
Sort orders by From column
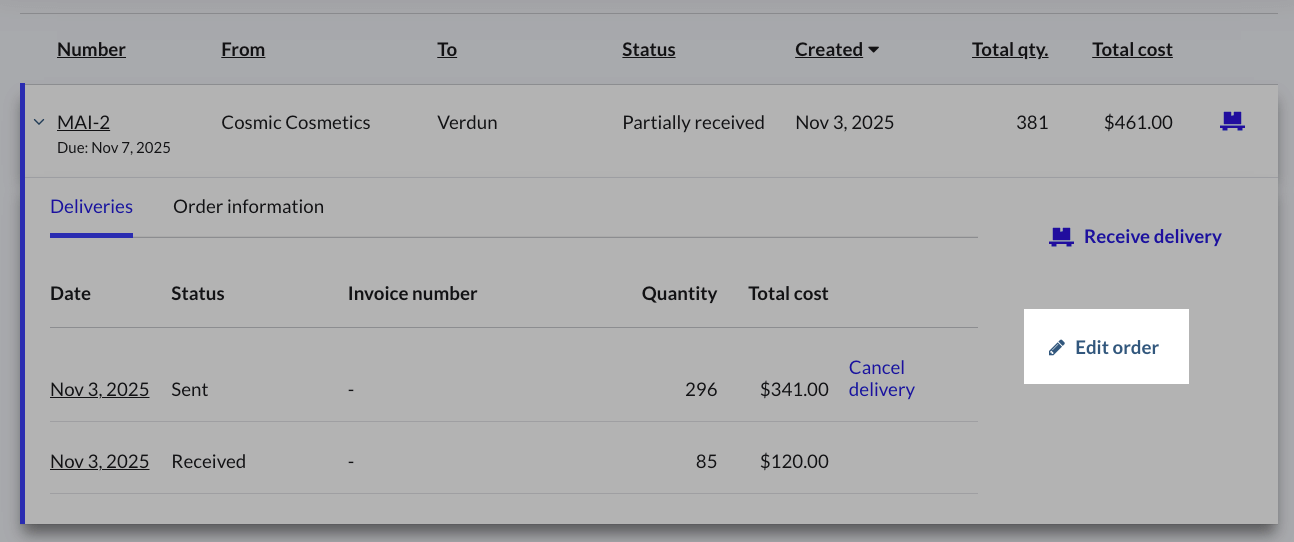243,50
